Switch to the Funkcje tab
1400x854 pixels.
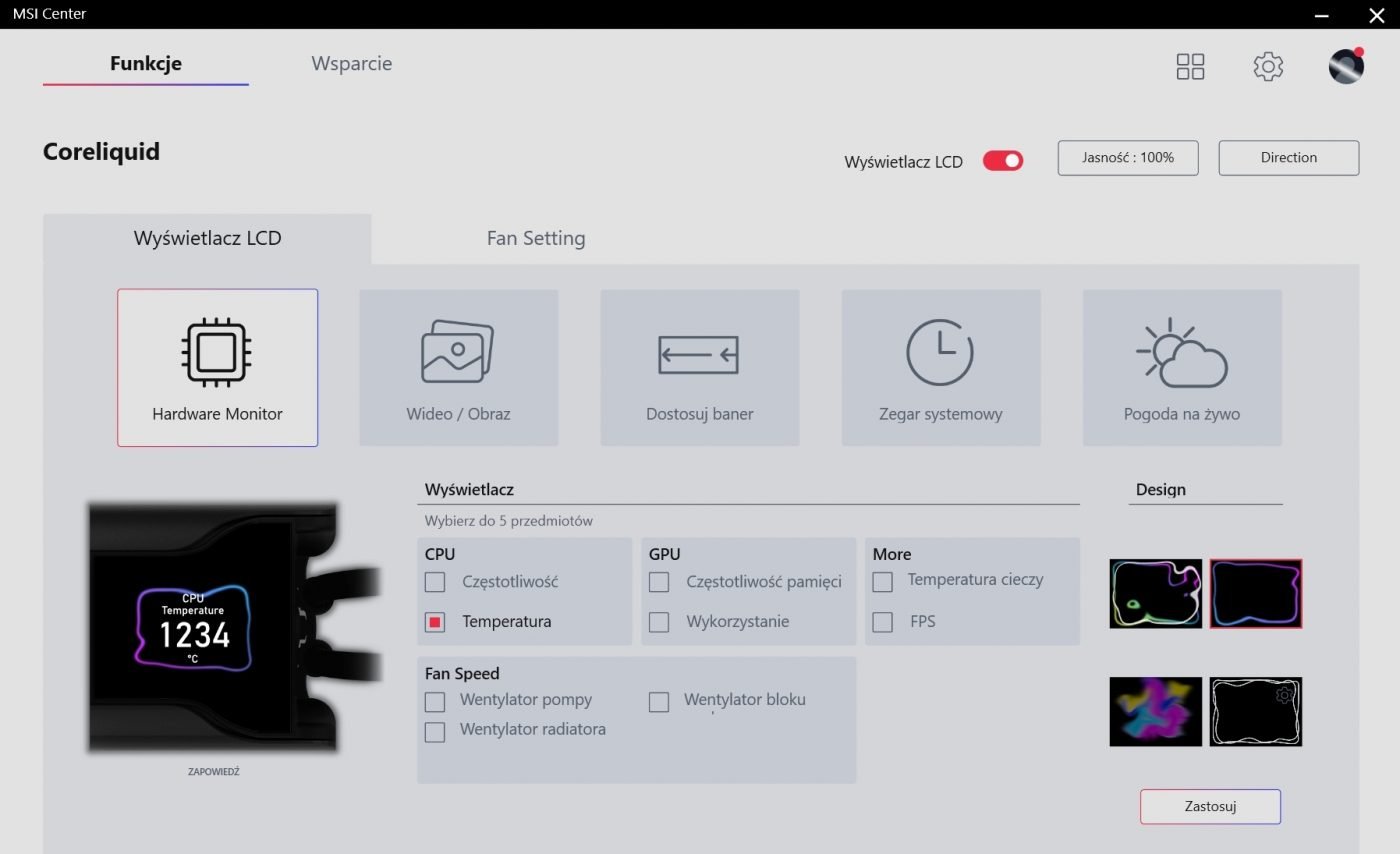(146, 63)
